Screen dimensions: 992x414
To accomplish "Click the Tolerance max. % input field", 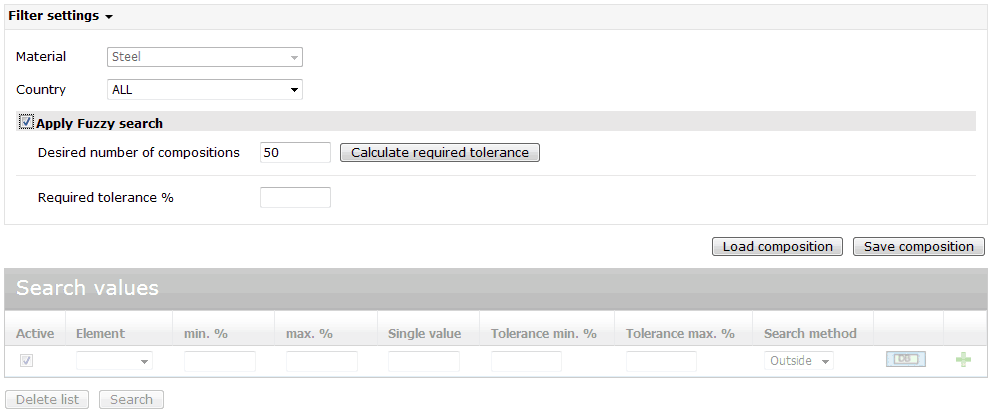I will pos(662,361).
